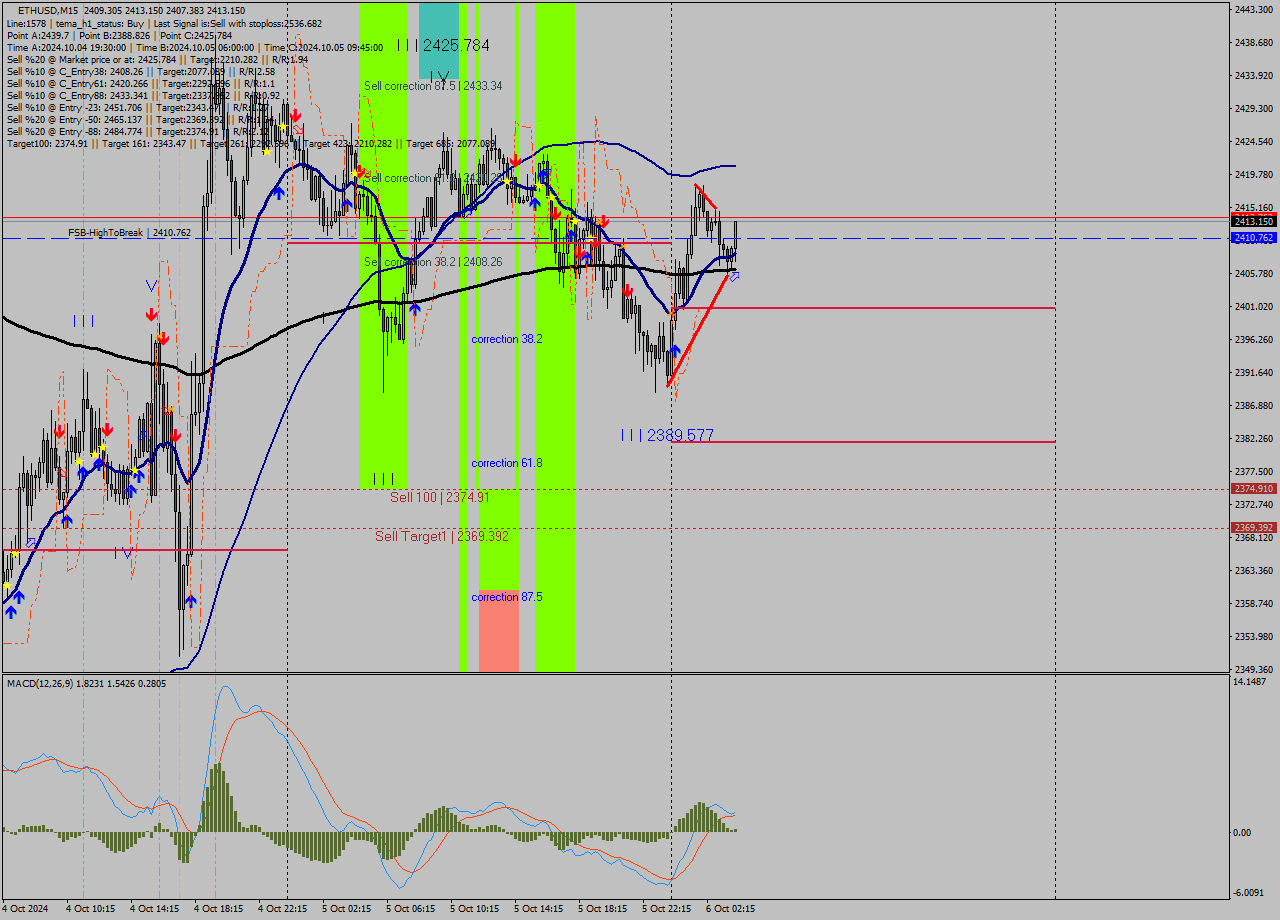
Task: Click the blue correction 87.5 label
Action: pyautogui.click(x=507, y=597)
